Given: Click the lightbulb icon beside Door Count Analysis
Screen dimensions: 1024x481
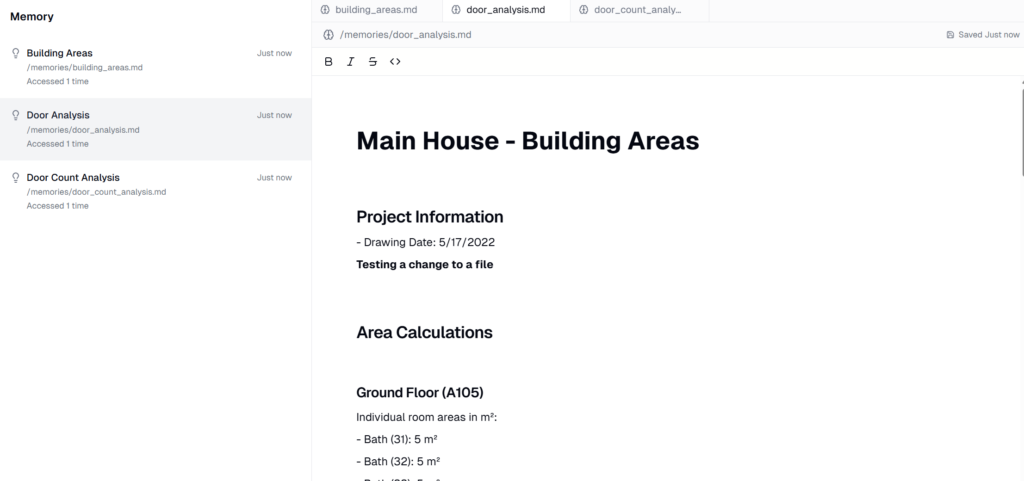Looking at the screenshot, I should point(15,178).
